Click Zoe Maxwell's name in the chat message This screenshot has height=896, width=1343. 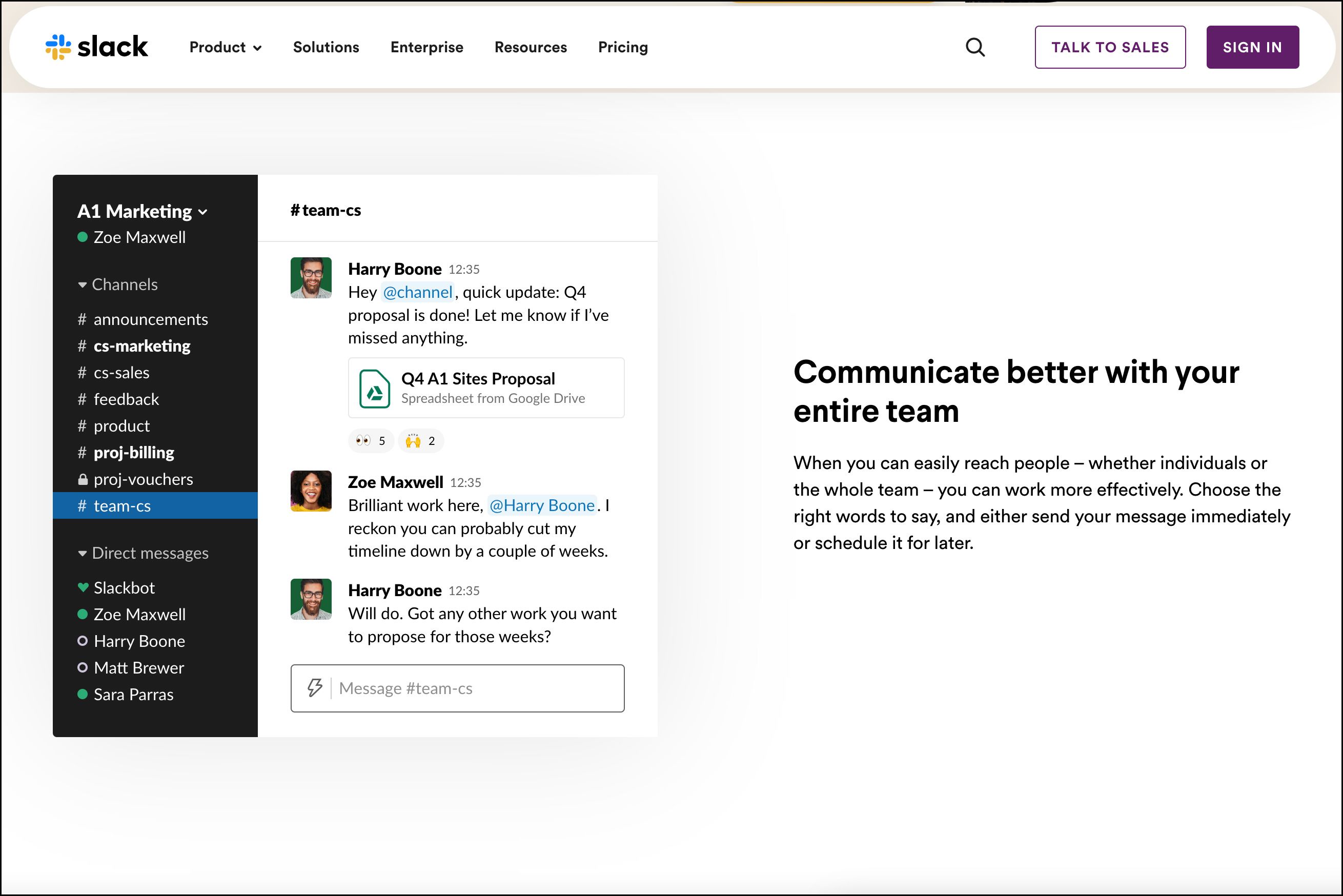[396, 482]
